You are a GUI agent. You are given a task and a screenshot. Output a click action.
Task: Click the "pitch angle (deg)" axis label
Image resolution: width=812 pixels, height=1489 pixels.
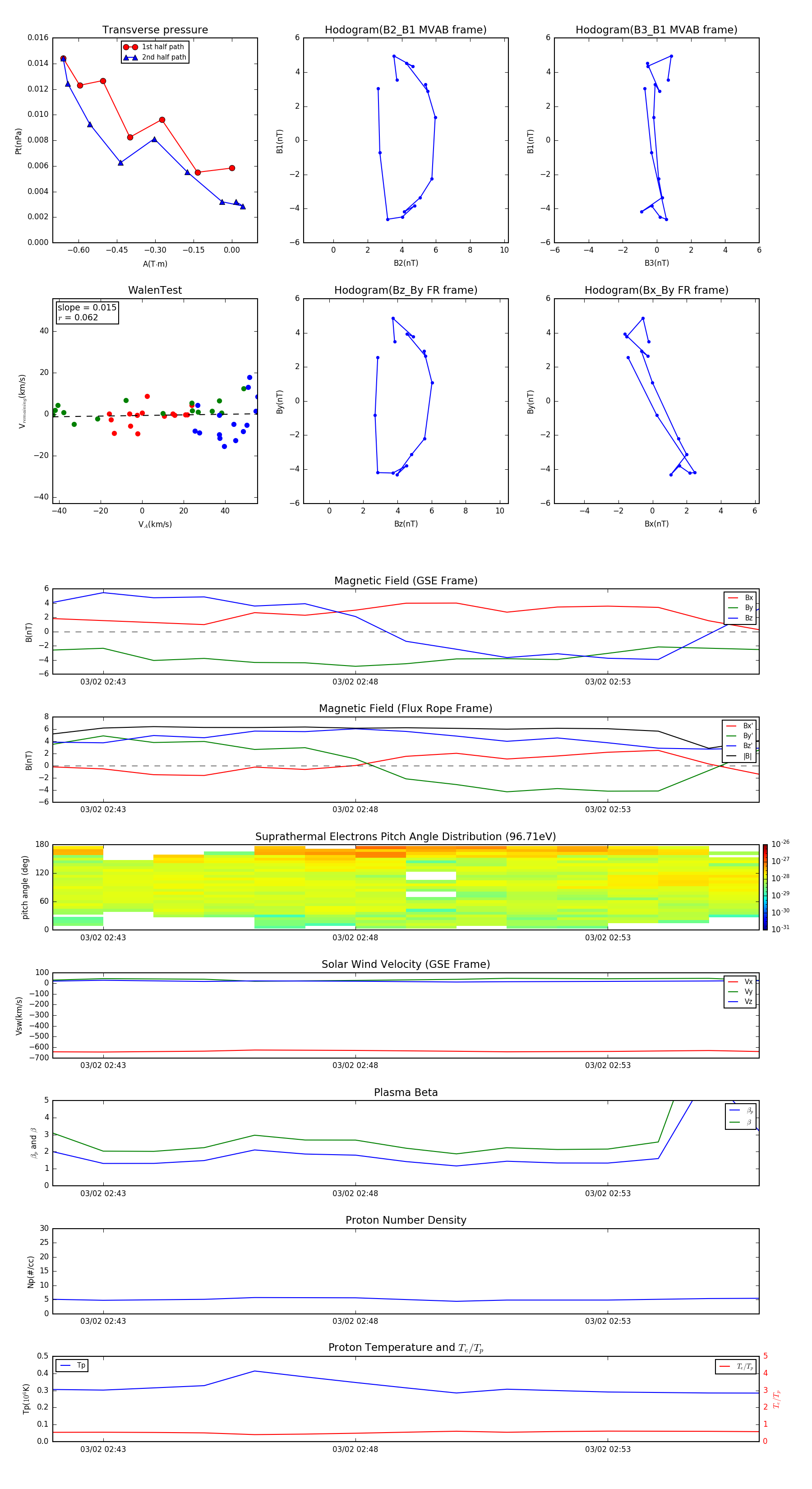click(25, 887)
